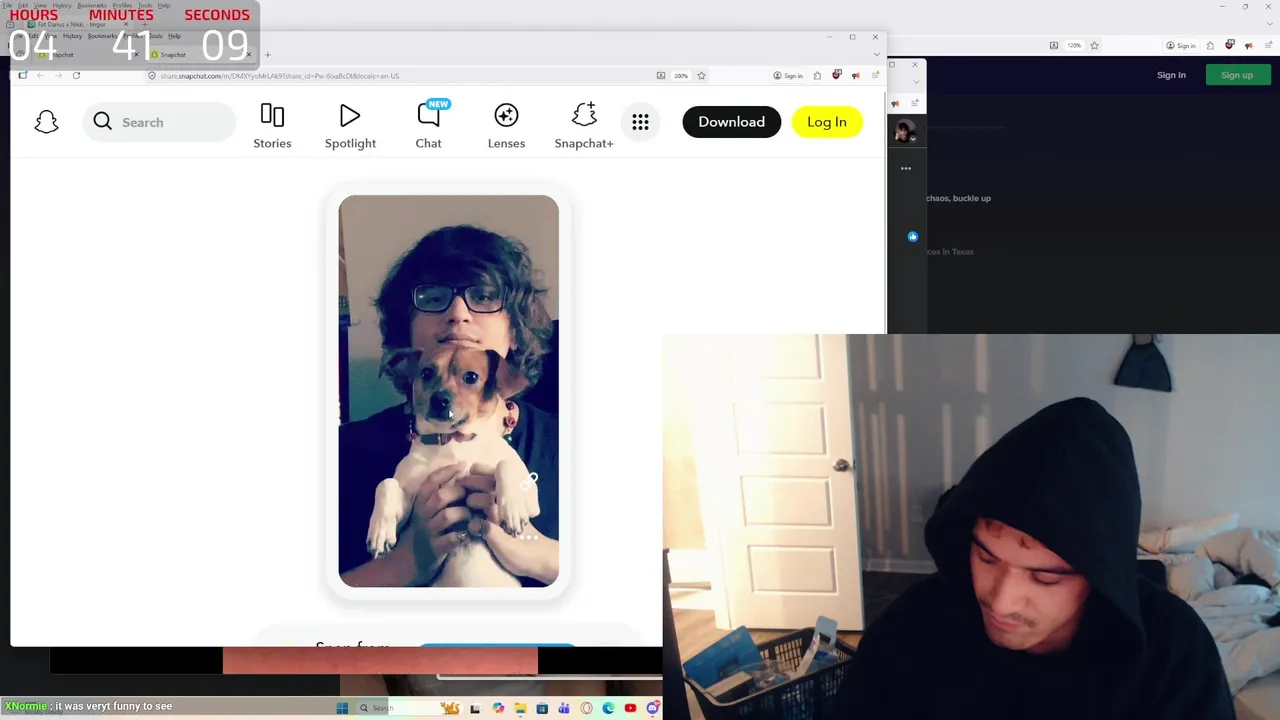Click the black Download button
This screenshot has height=720, width=1280.
pyautogui.click(x=731, y=122)
